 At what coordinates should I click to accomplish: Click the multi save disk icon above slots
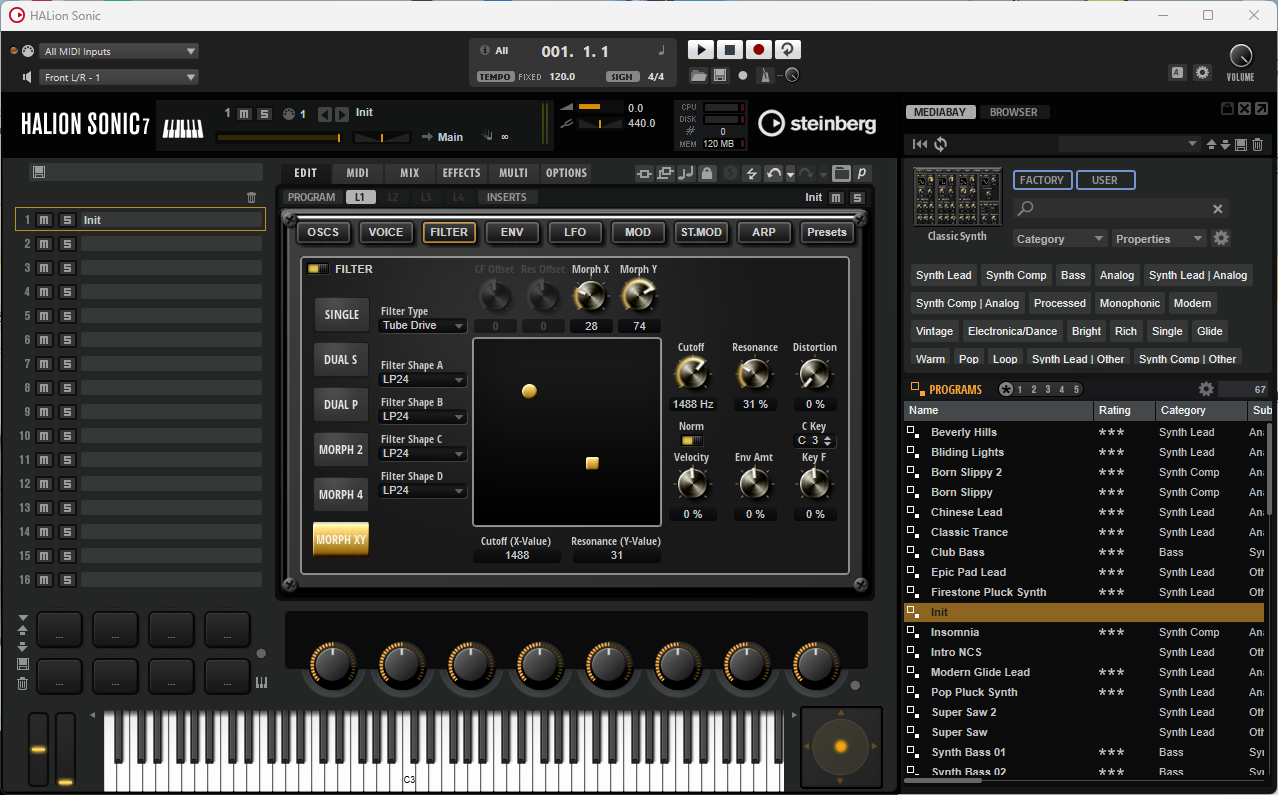point(38,172)
